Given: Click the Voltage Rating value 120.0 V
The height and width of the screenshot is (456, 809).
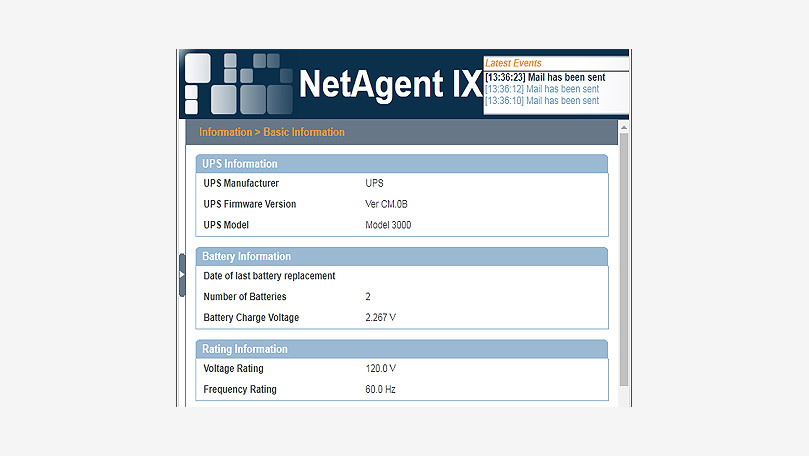Looking at the screenshot, I should 381,369.
